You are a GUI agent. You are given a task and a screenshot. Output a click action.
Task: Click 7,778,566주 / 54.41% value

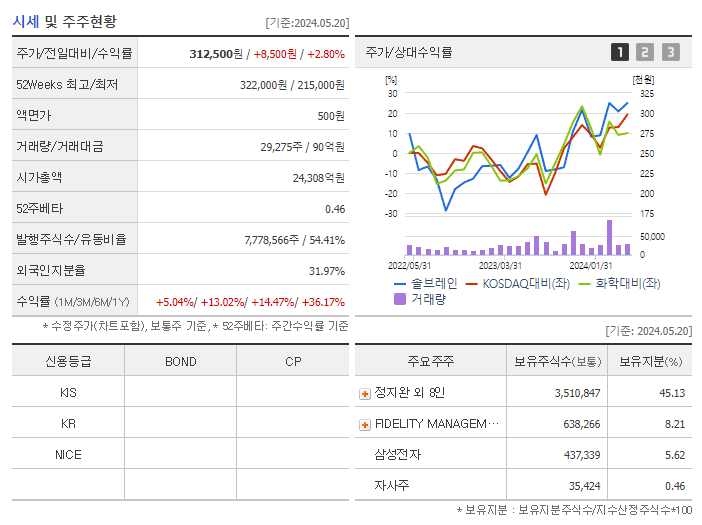coord(295,240)
